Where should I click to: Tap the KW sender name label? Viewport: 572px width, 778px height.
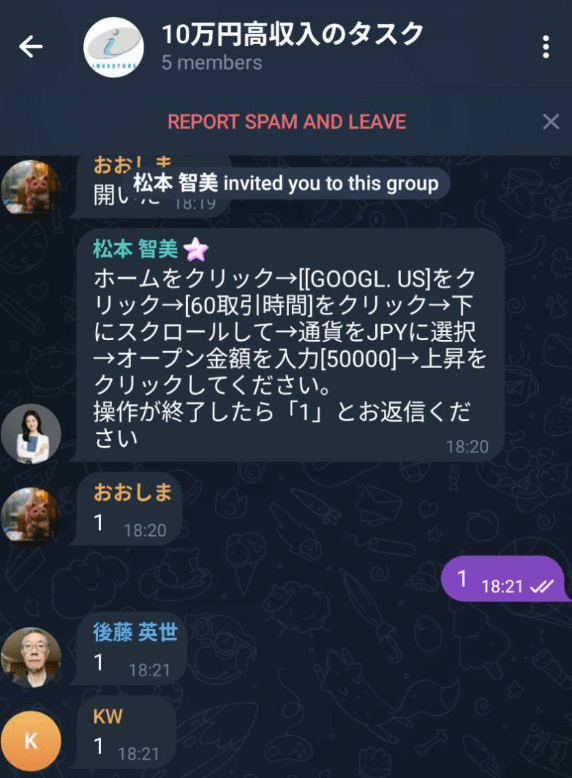108,716
